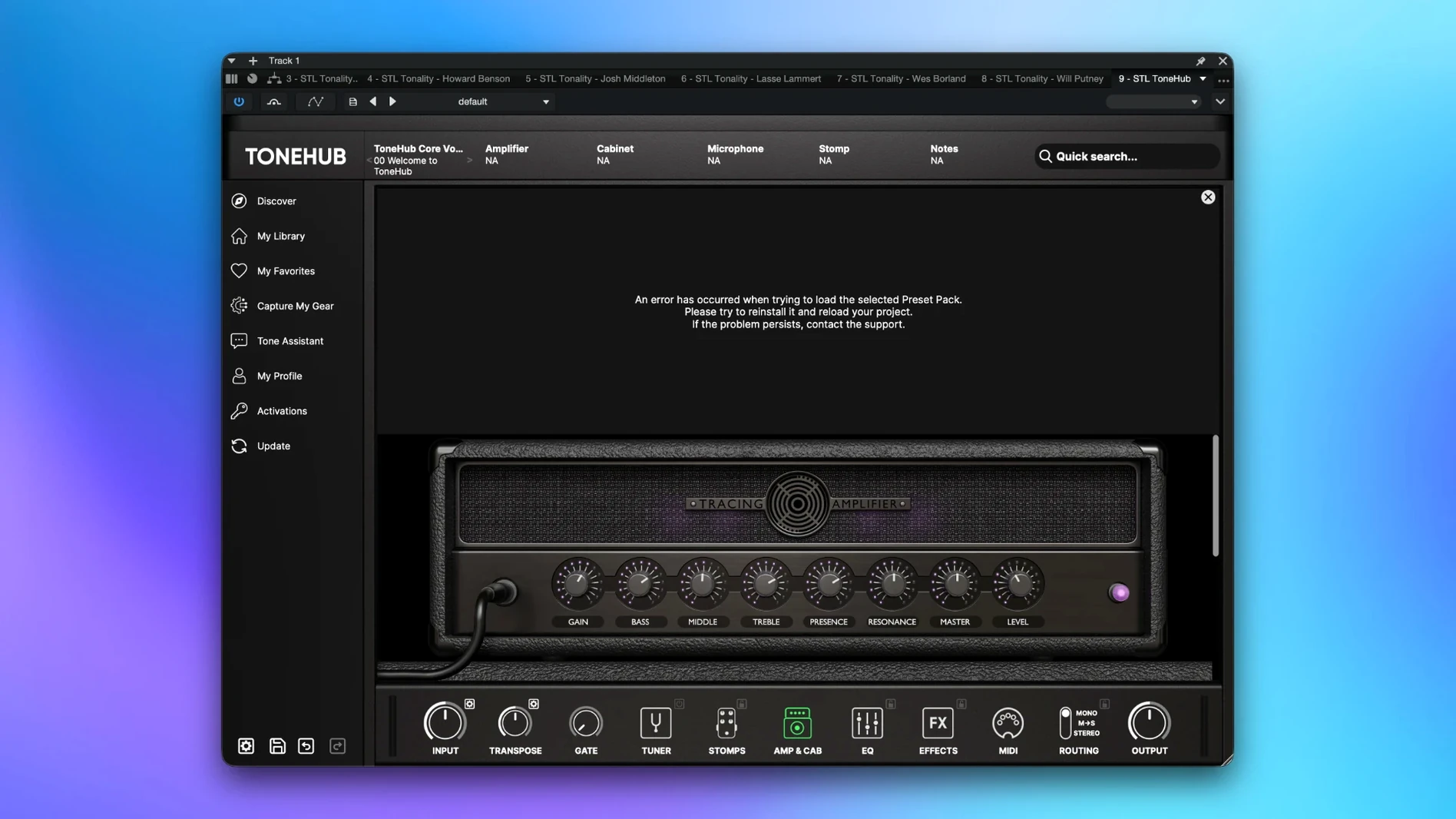Open the Discover section
This screenshot has height=819, width=1456.
[276, 201]
